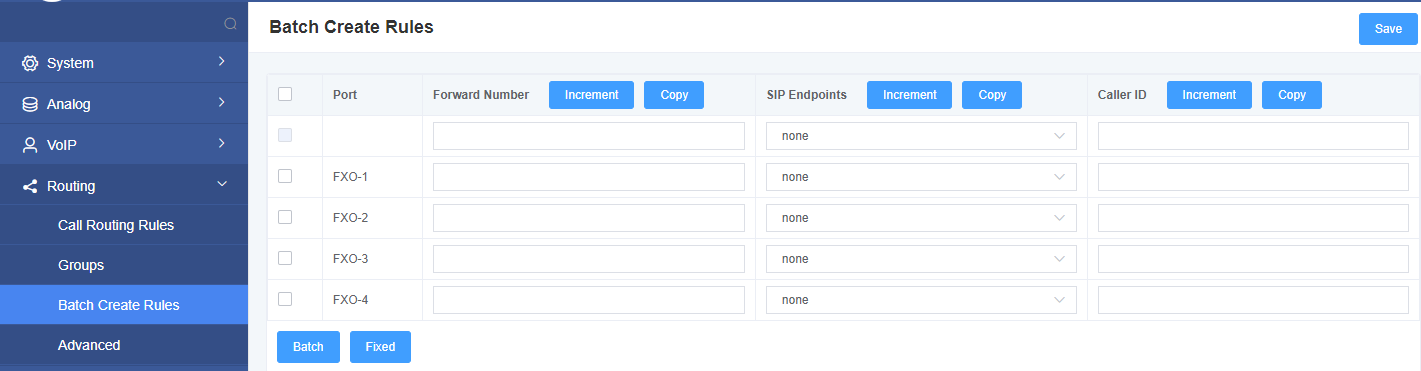This screenshot has width=1421, height=371.
Task: Click Copy for Caller ID
Action: 1292,95
